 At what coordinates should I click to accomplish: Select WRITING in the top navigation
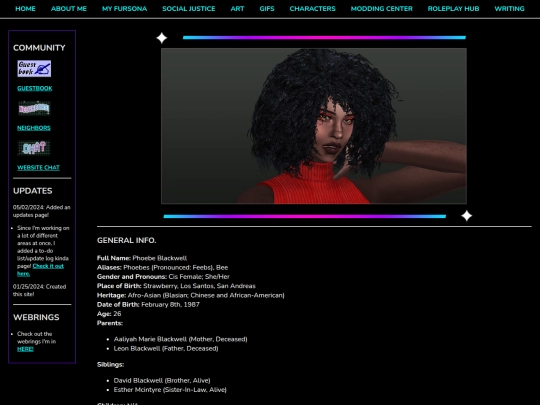[509, 9]
